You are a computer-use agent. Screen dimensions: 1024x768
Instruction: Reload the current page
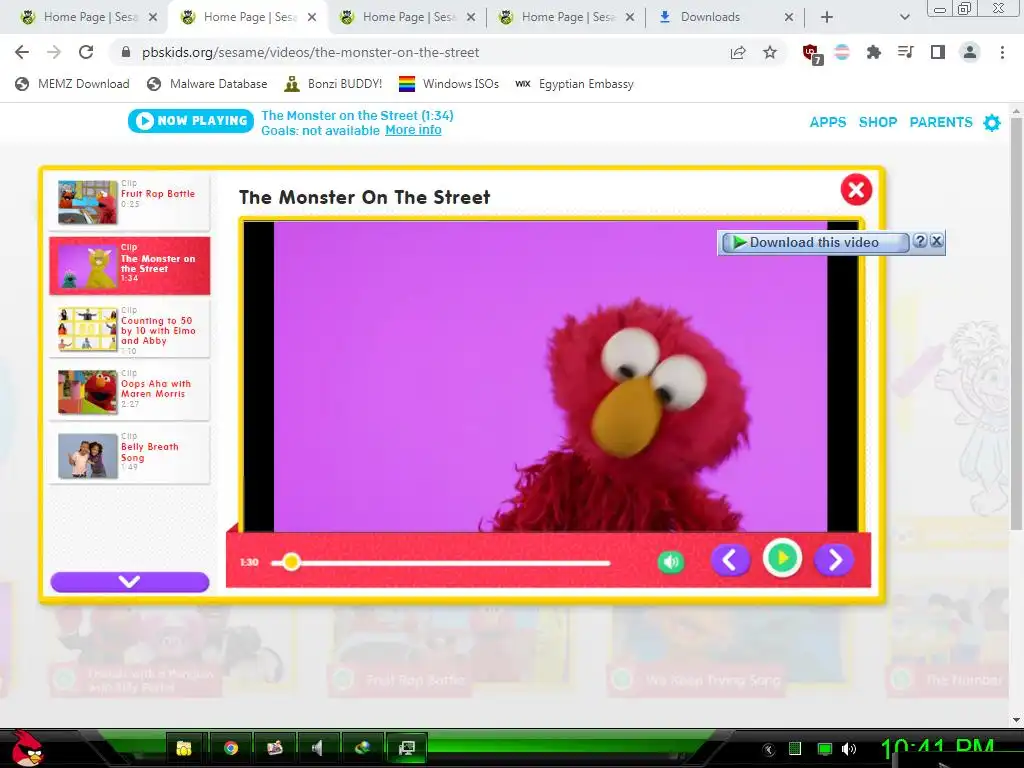click(86, 52)
